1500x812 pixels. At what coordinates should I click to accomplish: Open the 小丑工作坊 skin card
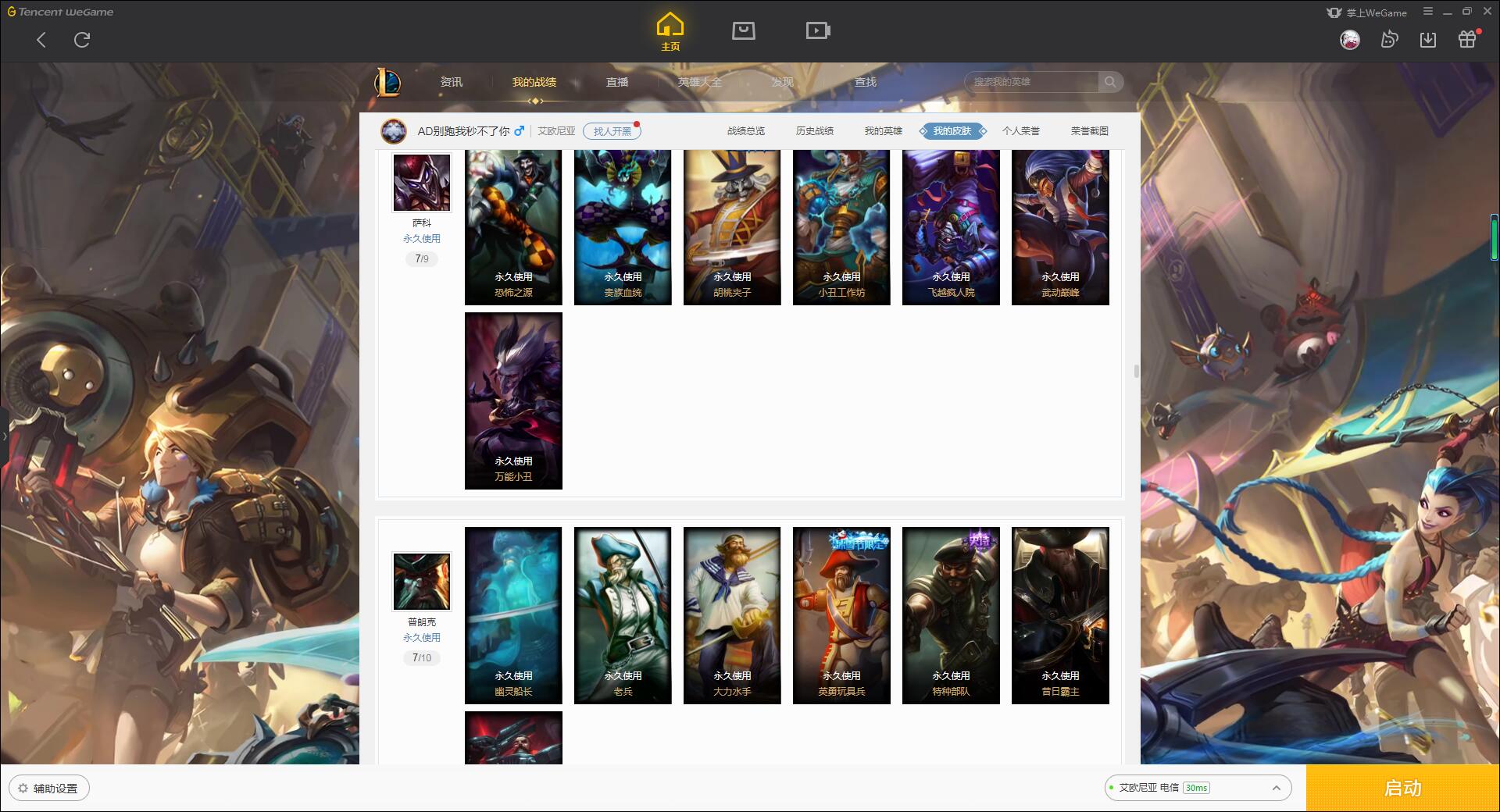click(841, 226)
